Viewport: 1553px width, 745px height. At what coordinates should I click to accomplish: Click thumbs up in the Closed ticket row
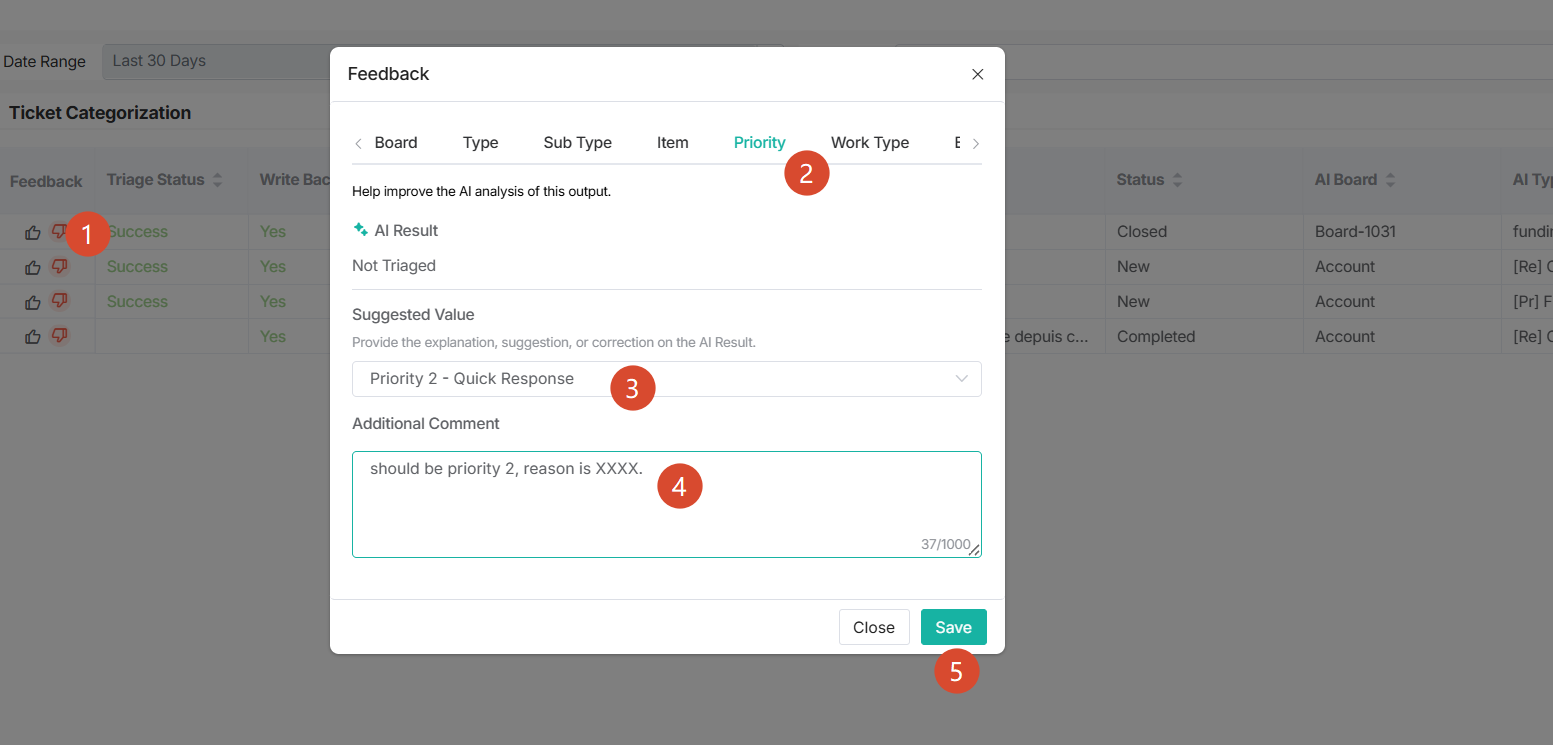(x=33, y=232)
